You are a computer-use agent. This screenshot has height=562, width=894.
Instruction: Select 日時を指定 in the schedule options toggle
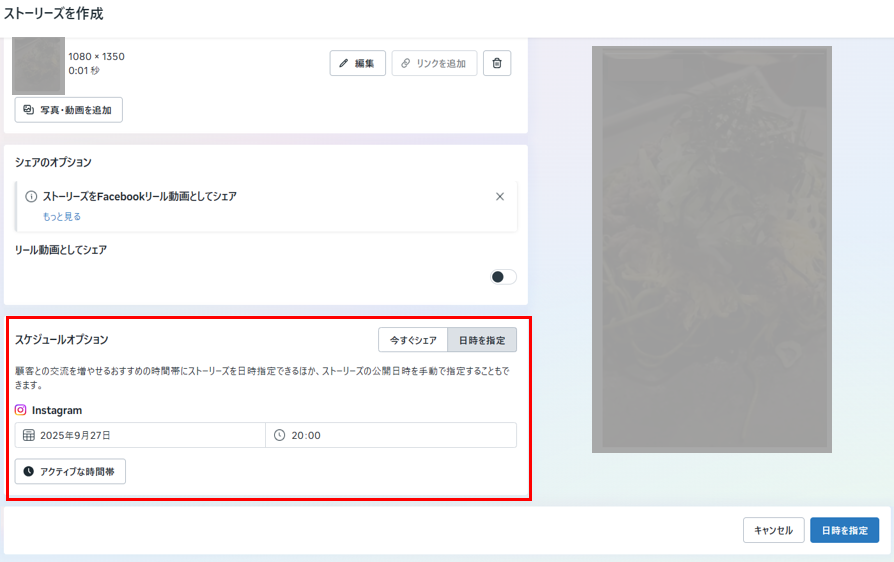point(481,340)
